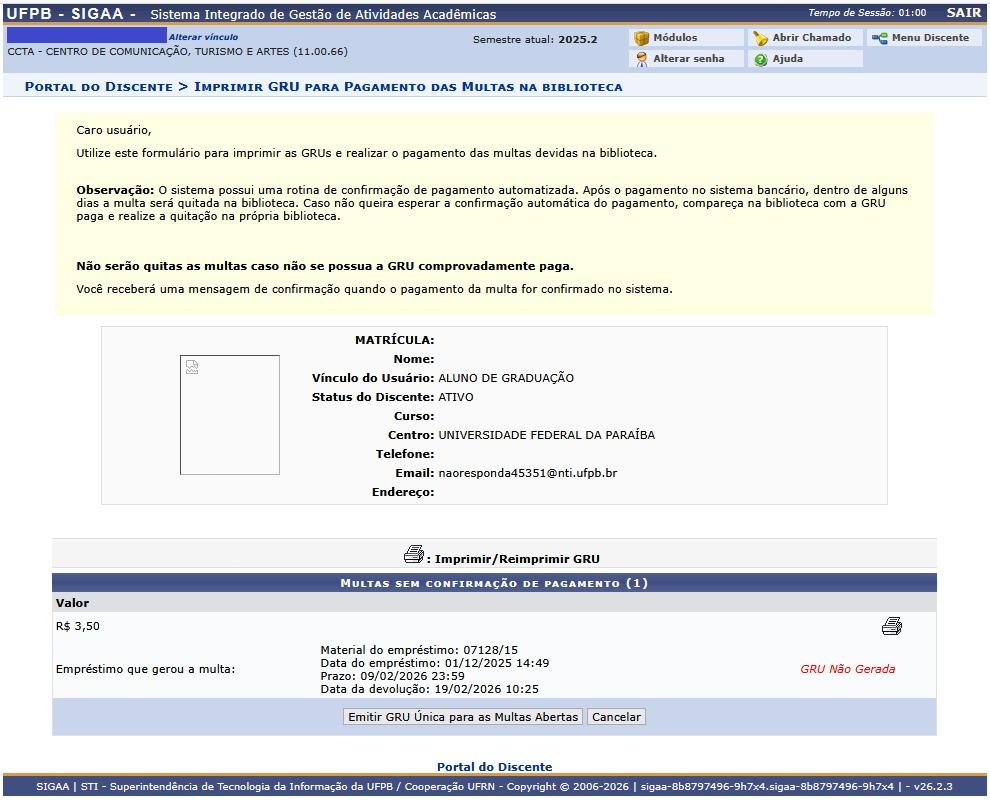Click the green Ajuda help icon
Viewport: 990px width, 800px height.
click(760, 59)
